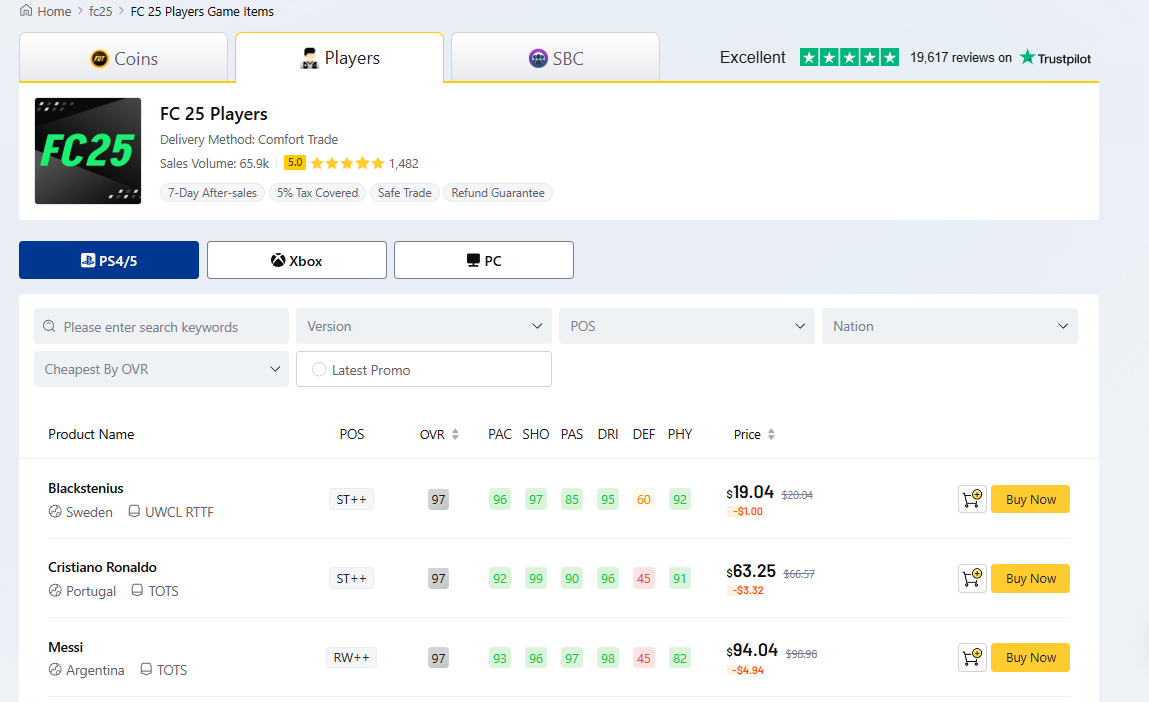1149x702 pixels.
Task: Buy Now for Blackstenius
Action: click(1030, 499)
